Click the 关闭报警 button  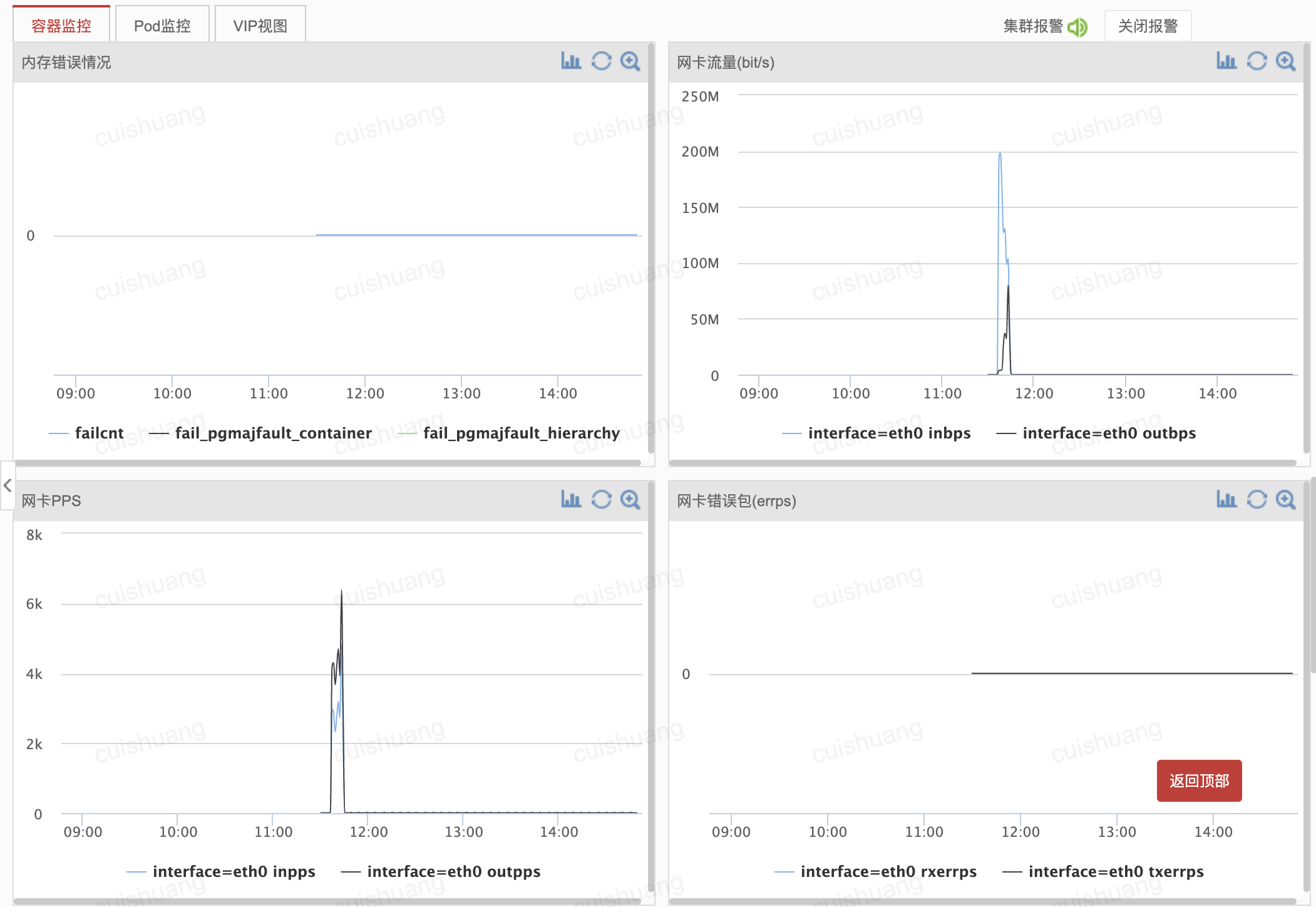pos(1148,26)
